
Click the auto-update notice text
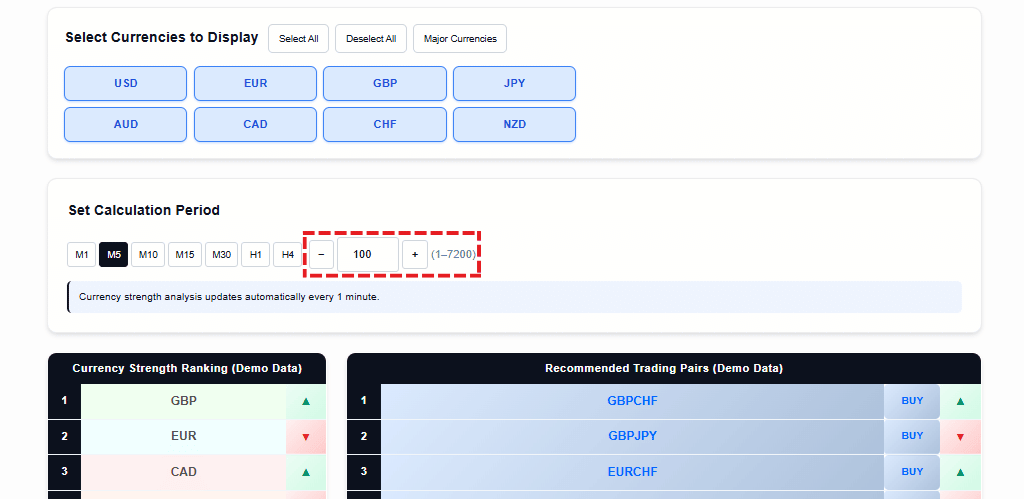(229, 297)
